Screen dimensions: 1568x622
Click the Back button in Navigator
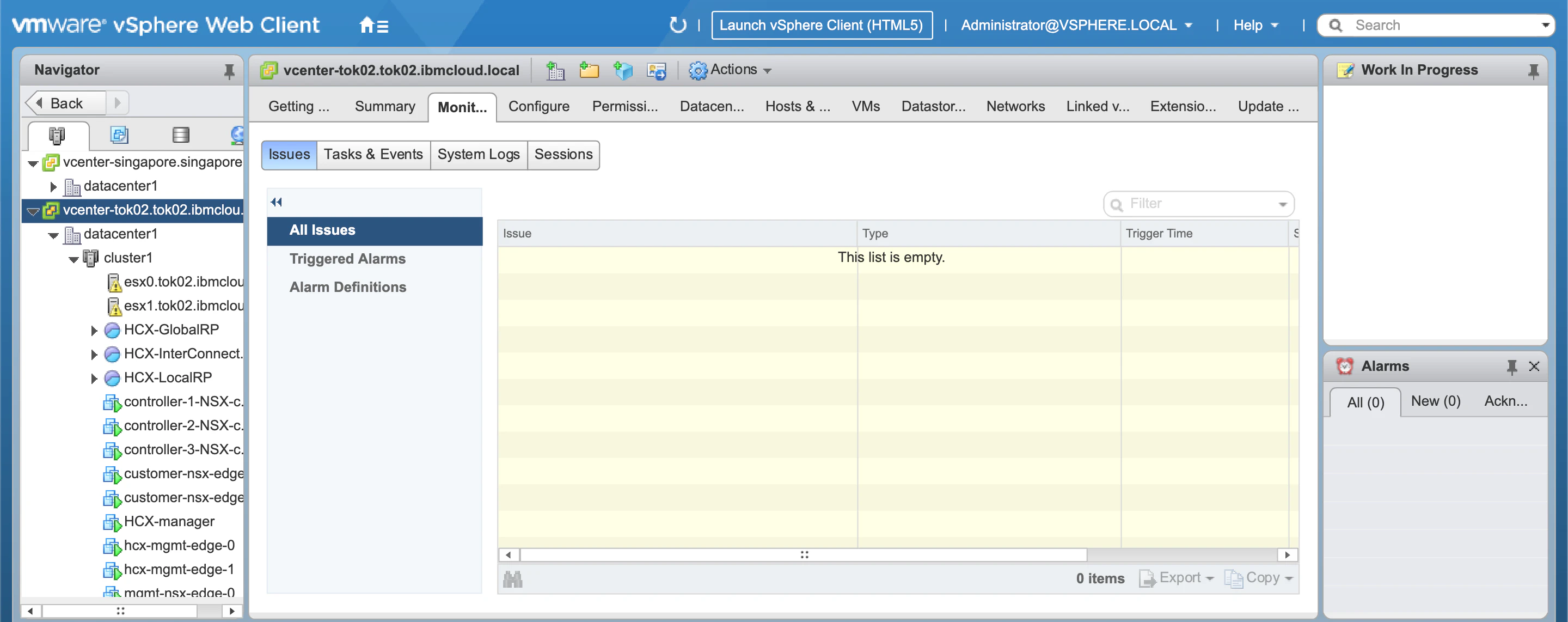[x=66, y=103]
